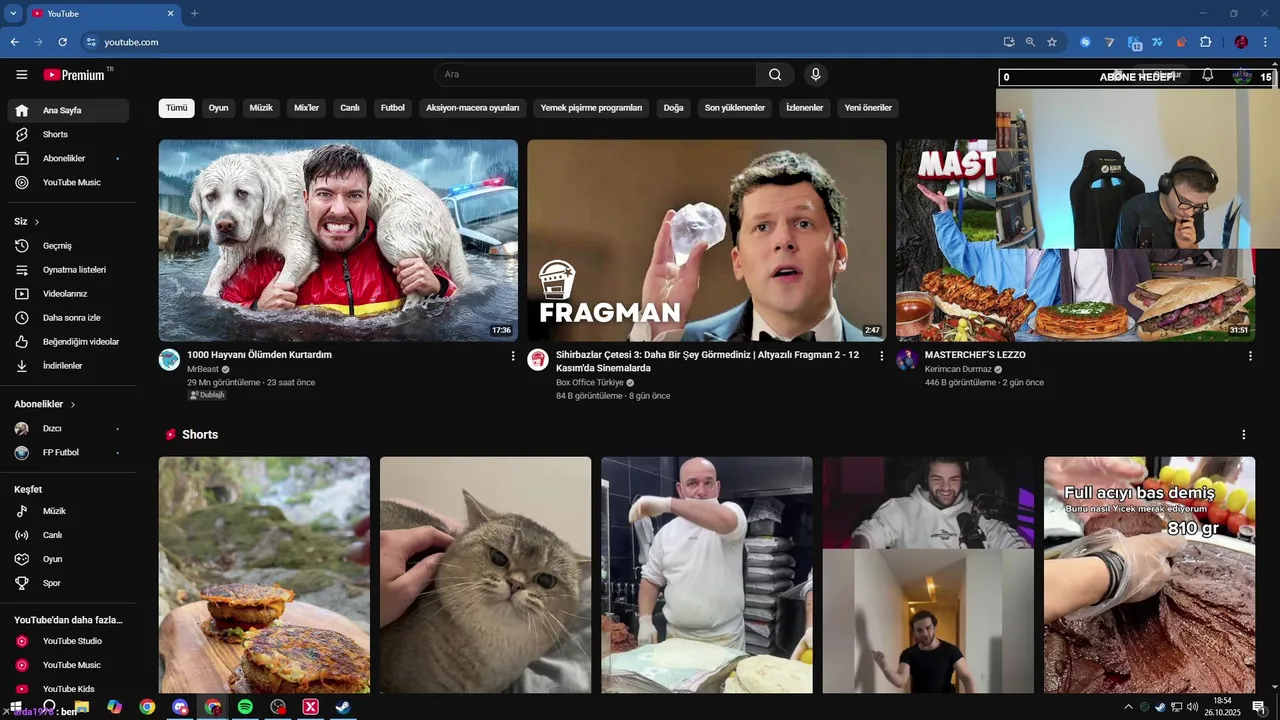This screenshot has height=720, width=1280.
Task: Open File Explorer from the taskbar
Action: [x=82, y=707]
